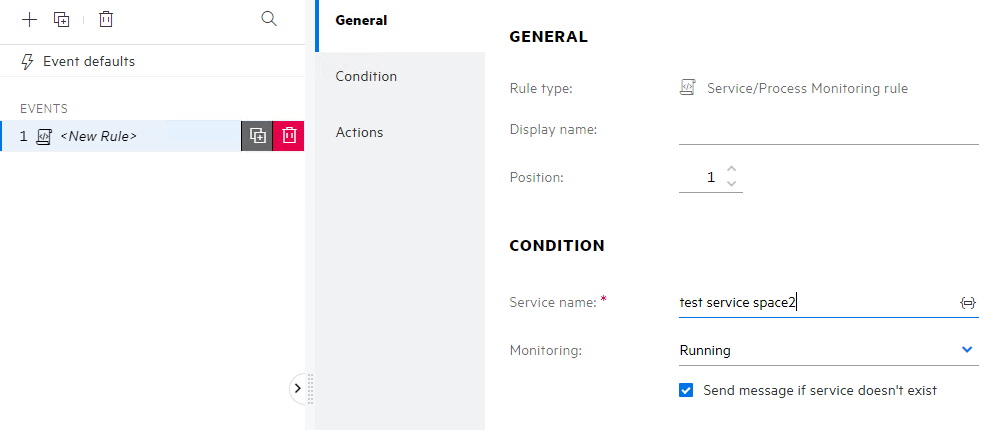Click the variable insert icon in Service name
Image resolution: width=1002 pixels, height=430 pixels.
[967, 302]
